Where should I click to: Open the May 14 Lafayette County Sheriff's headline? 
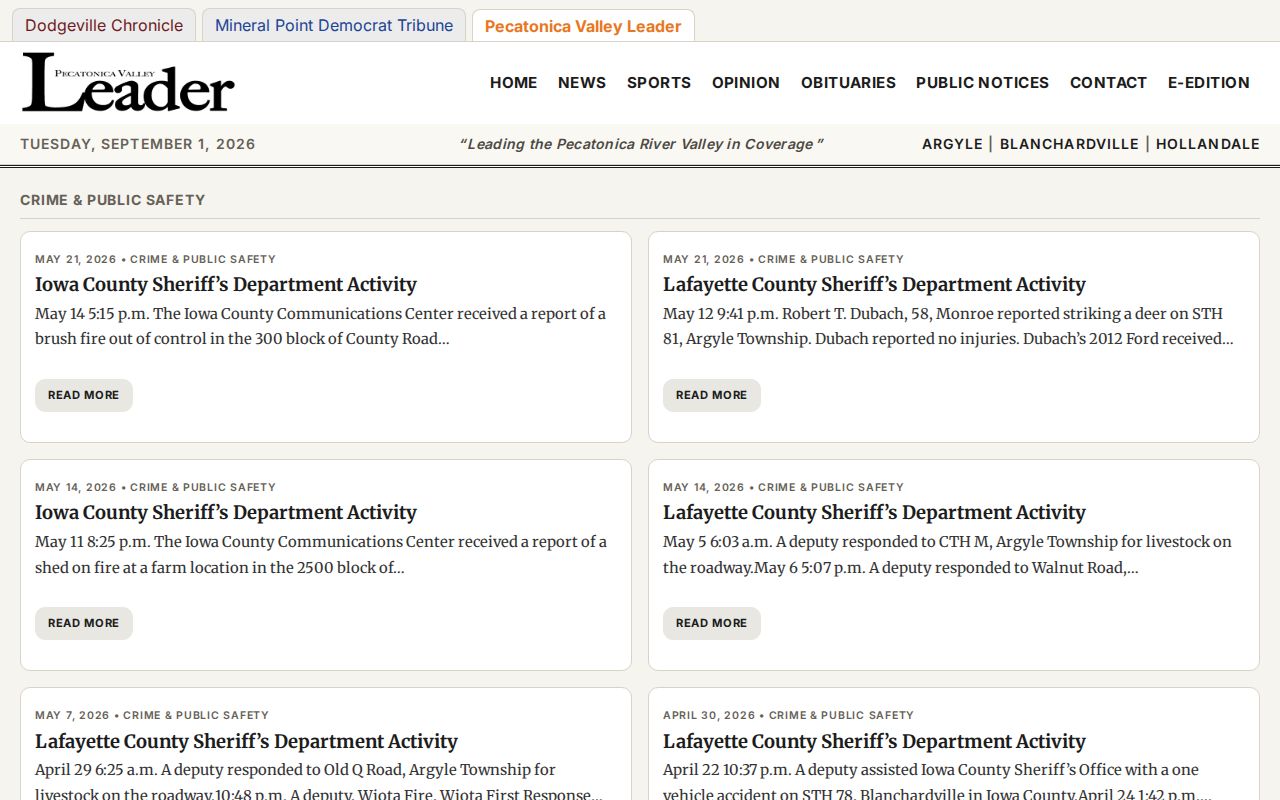(x=874, y=513)
